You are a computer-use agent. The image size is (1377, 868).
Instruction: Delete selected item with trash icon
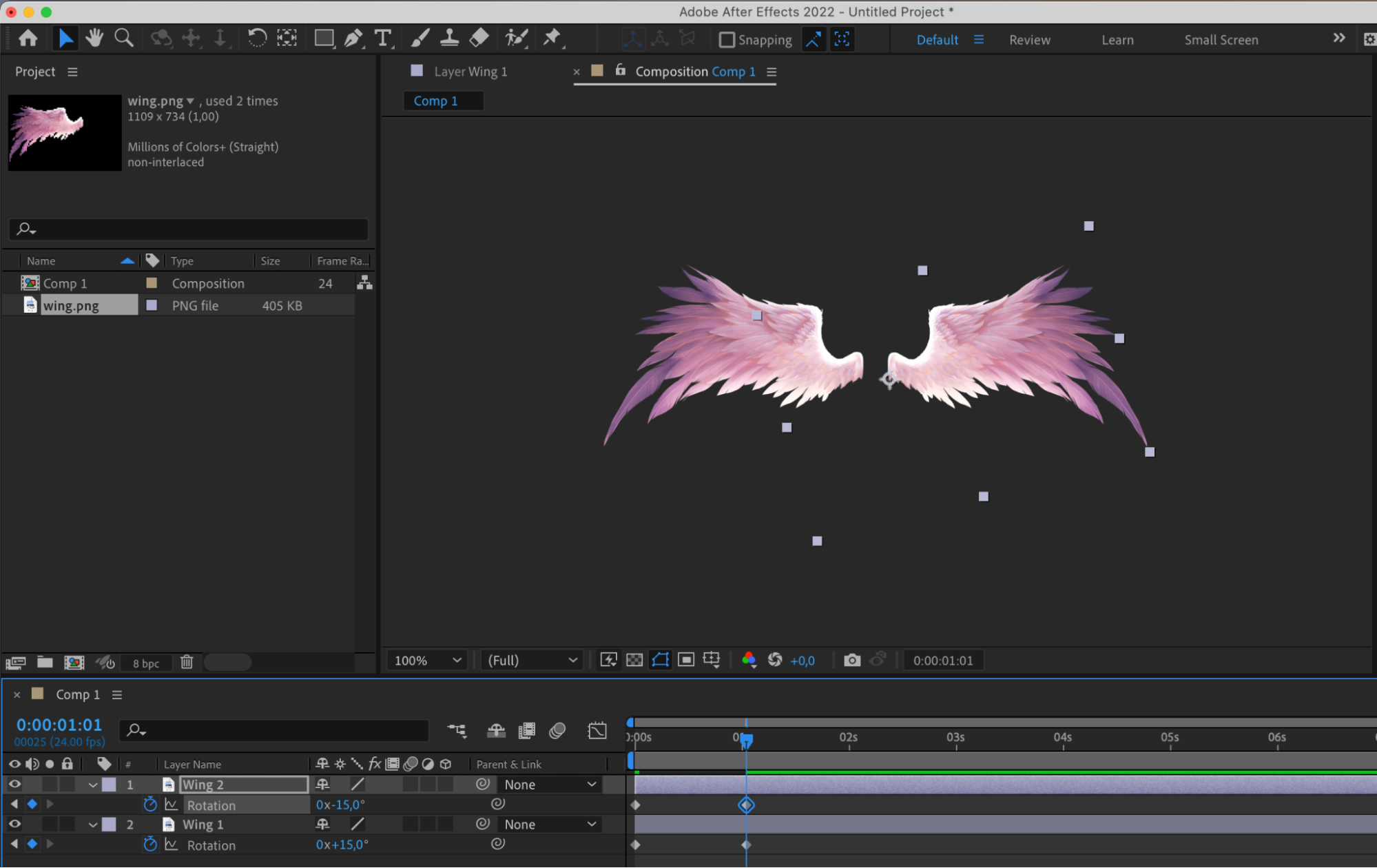coord(187,662)
